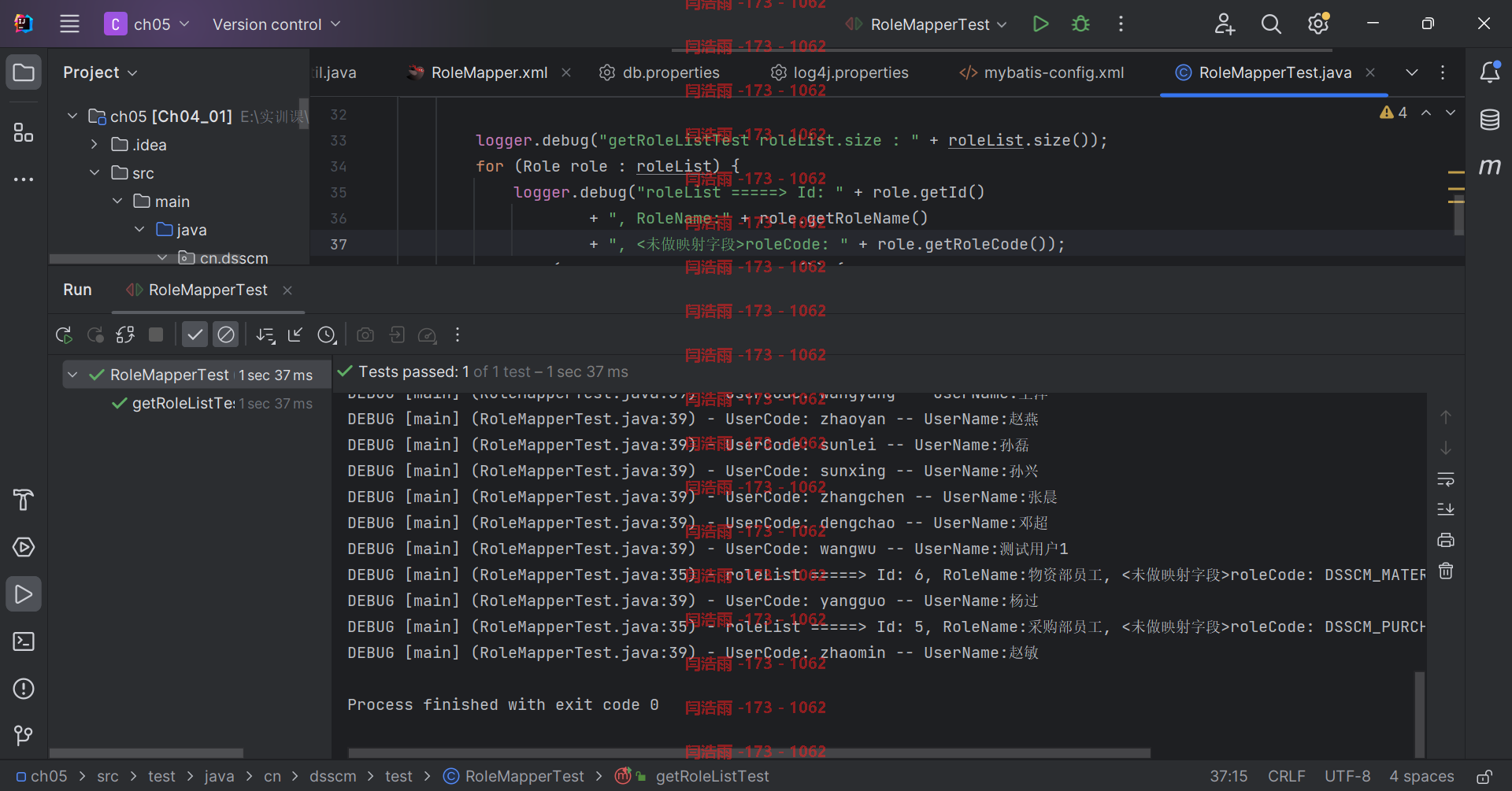Close RoleMapperTest run tab
Viewport: 1512px width, 791px height.
pos(287,290)
